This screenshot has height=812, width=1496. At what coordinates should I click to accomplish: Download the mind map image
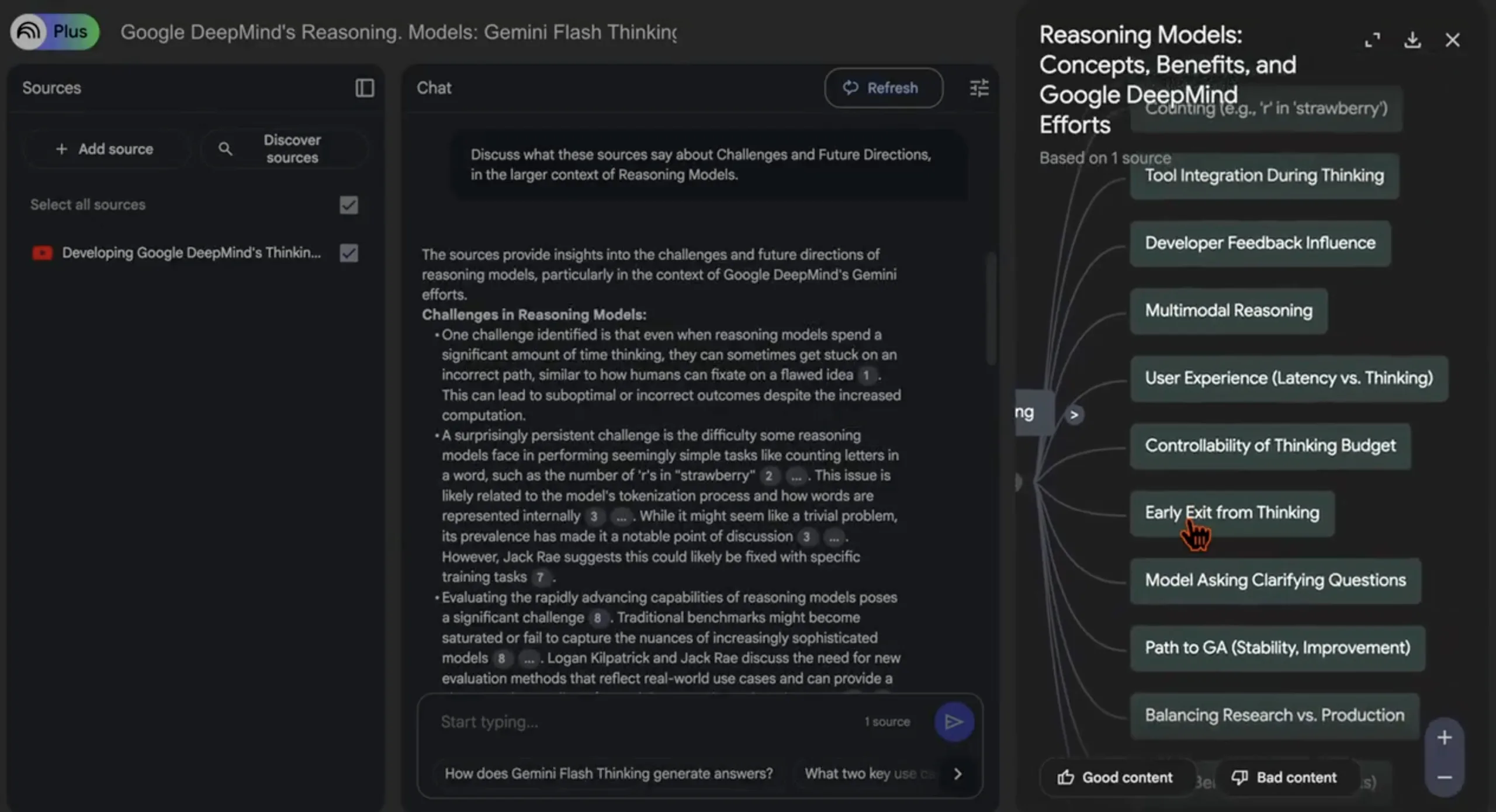1412,40
